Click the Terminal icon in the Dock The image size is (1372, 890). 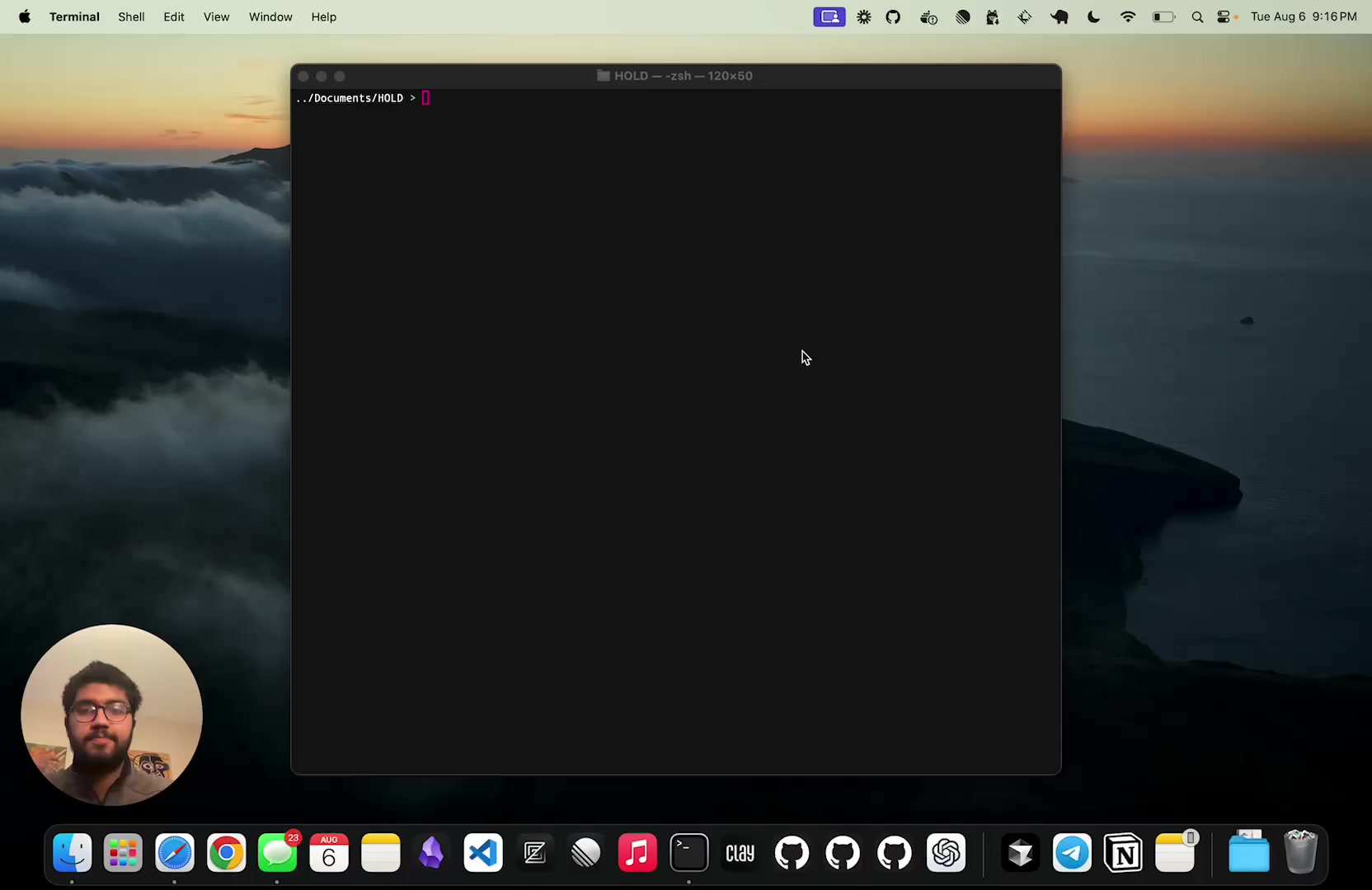point(688,853)
